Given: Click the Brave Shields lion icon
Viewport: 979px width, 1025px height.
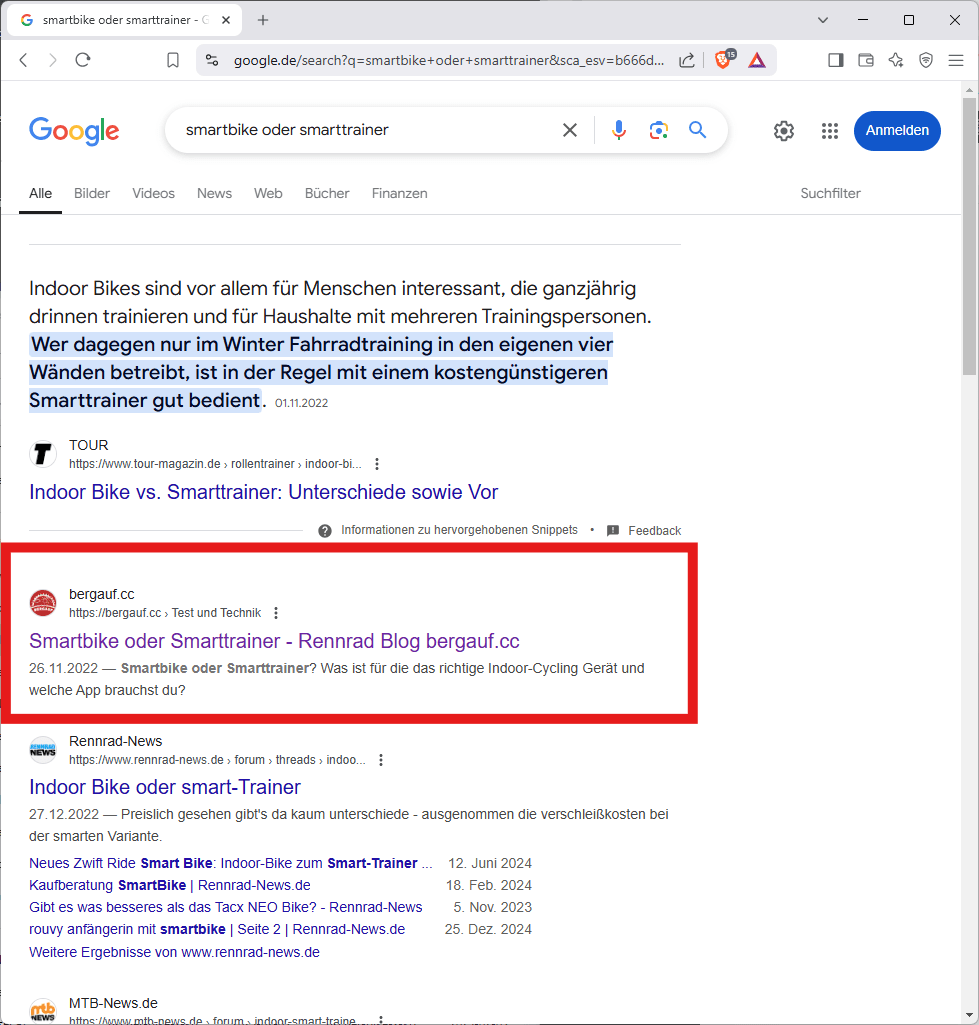Looking at the screenshot, I should (723, 60).
